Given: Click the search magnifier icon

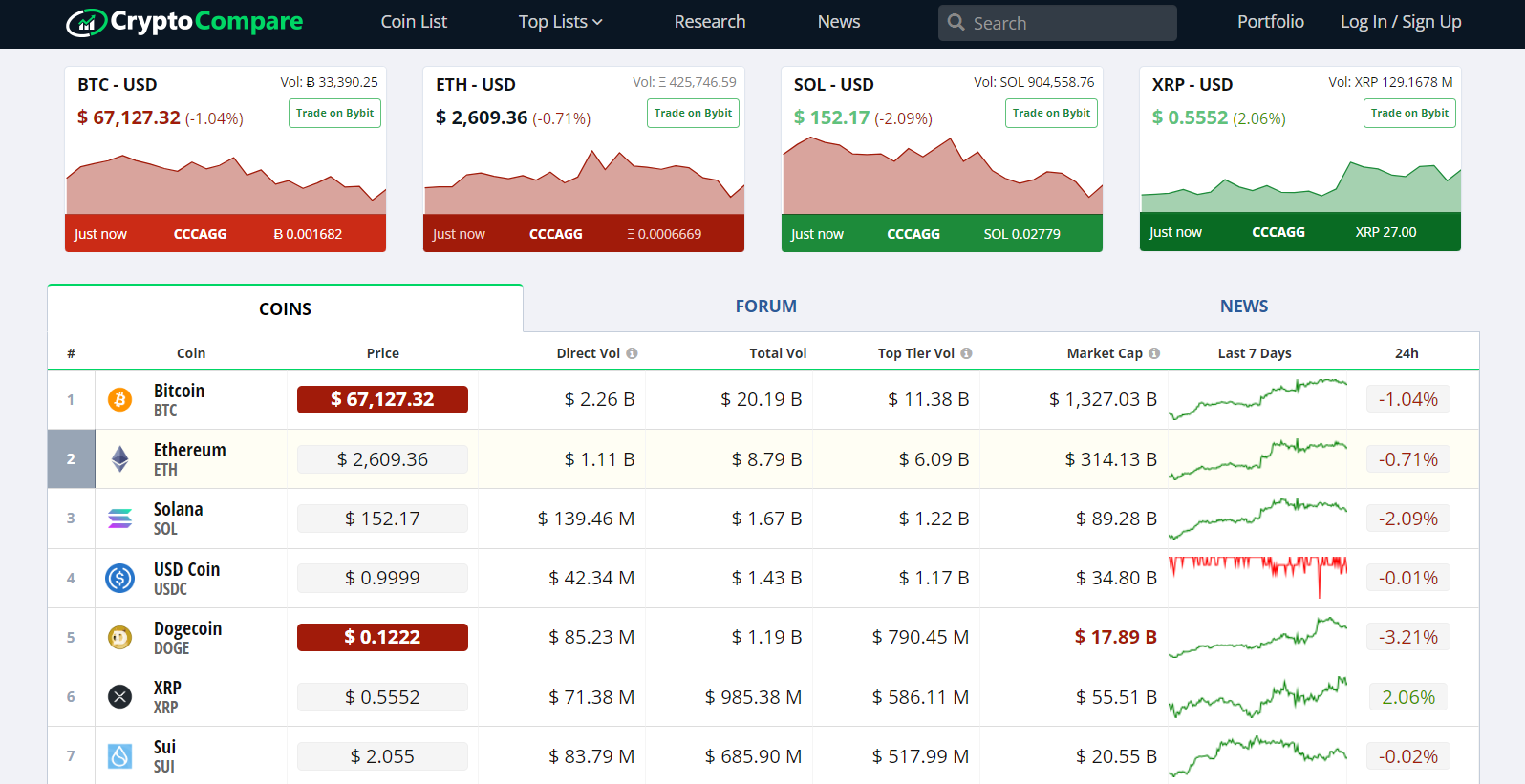Looking at the screenshot, I should tap(956, 22).
